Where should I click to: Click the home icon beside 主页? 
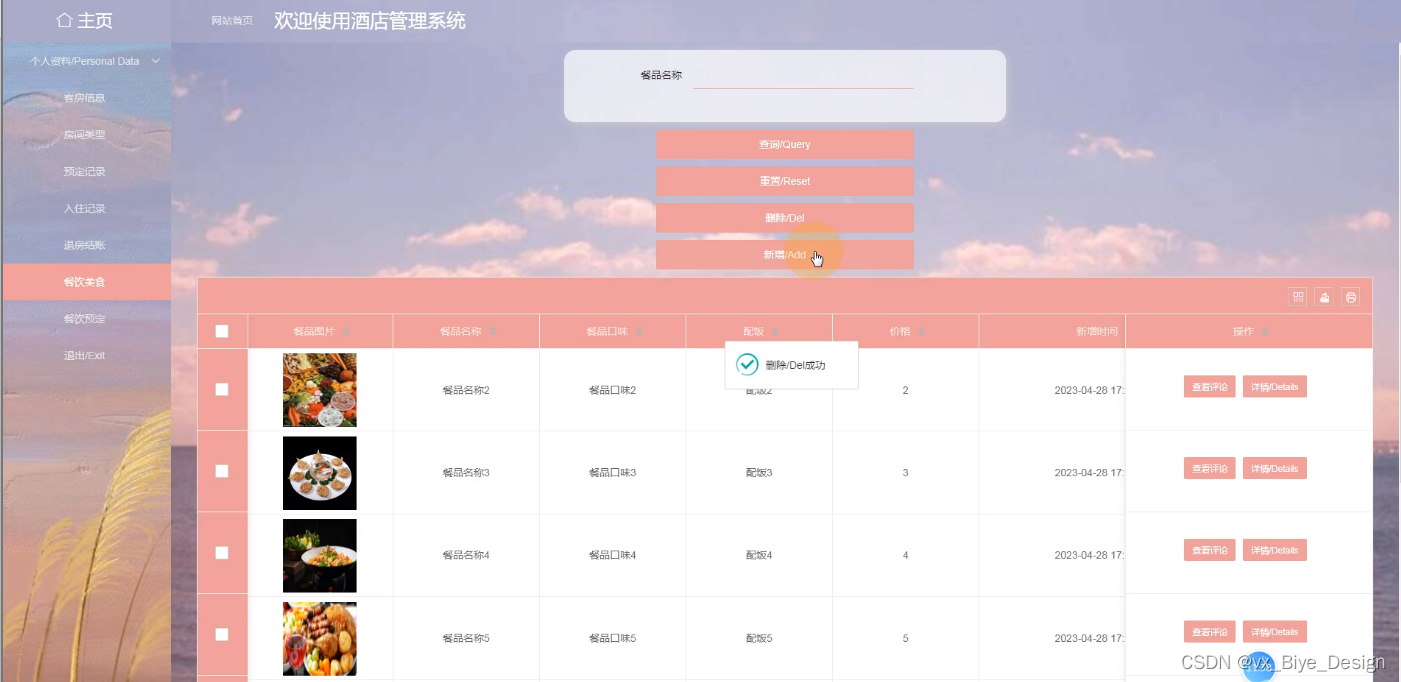click(65, 20)
